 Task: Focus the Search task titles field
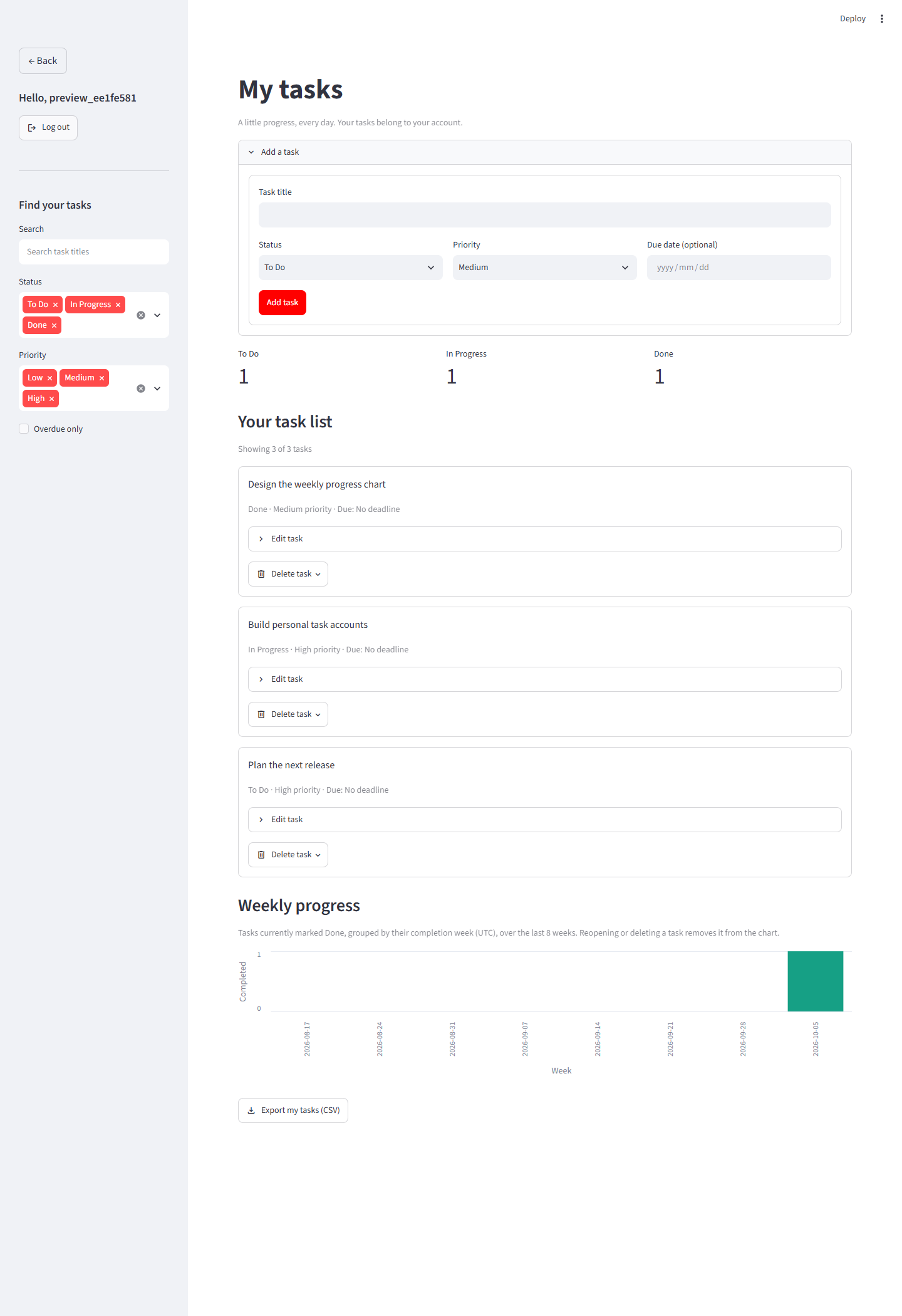(94, 252)
